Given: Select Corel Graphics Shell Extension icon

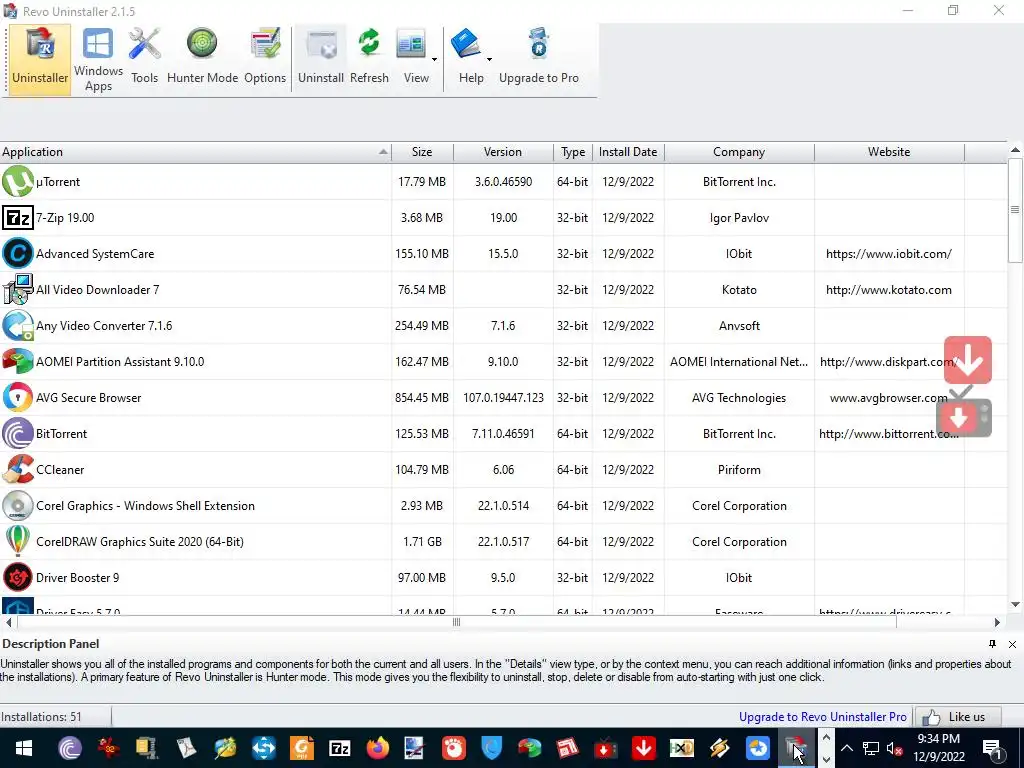Looking at the screenshot, I should pos(18,505).
